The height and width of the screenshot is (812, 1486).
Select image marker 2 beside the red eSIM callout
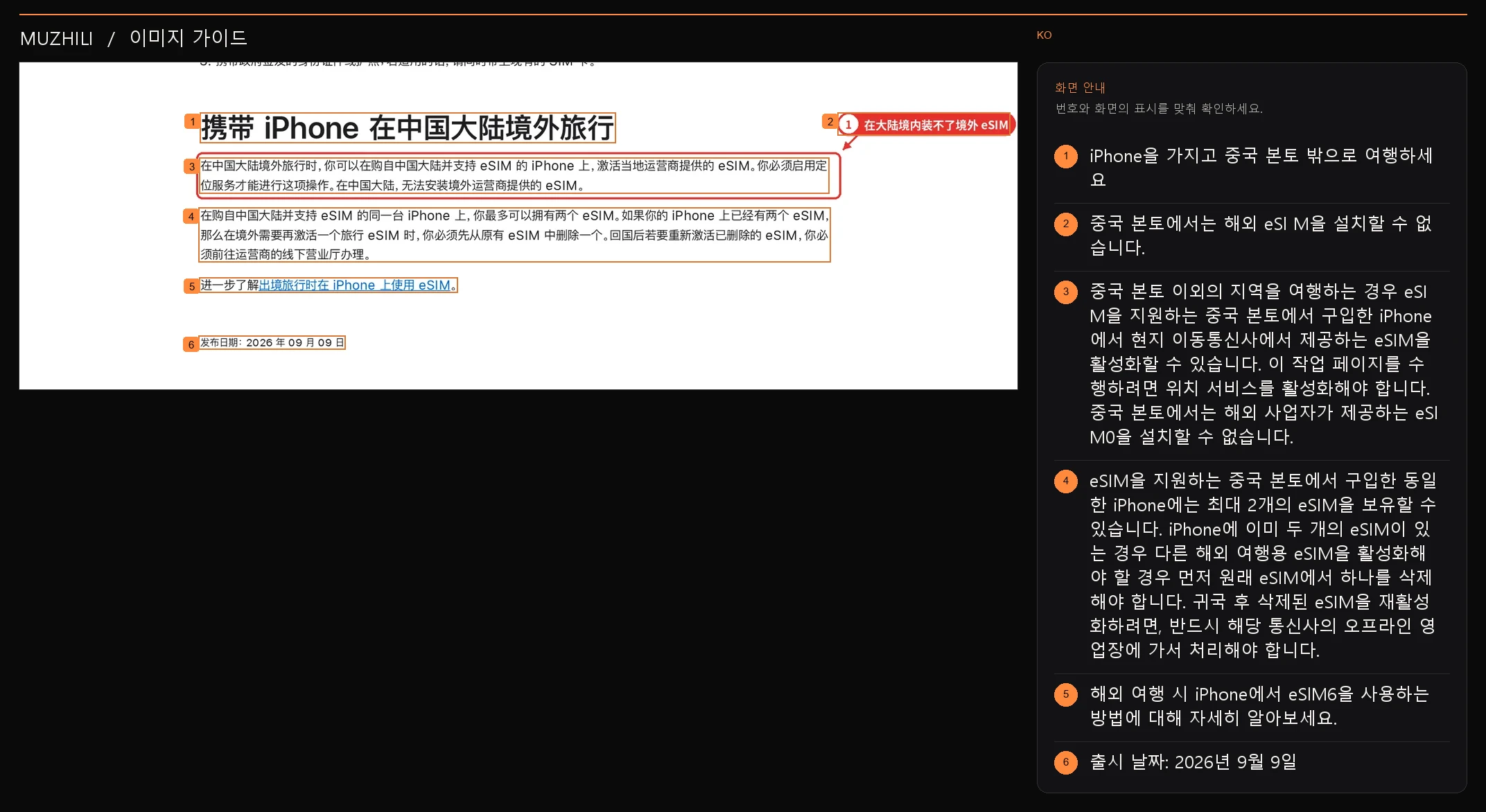[x=830, y=122]
